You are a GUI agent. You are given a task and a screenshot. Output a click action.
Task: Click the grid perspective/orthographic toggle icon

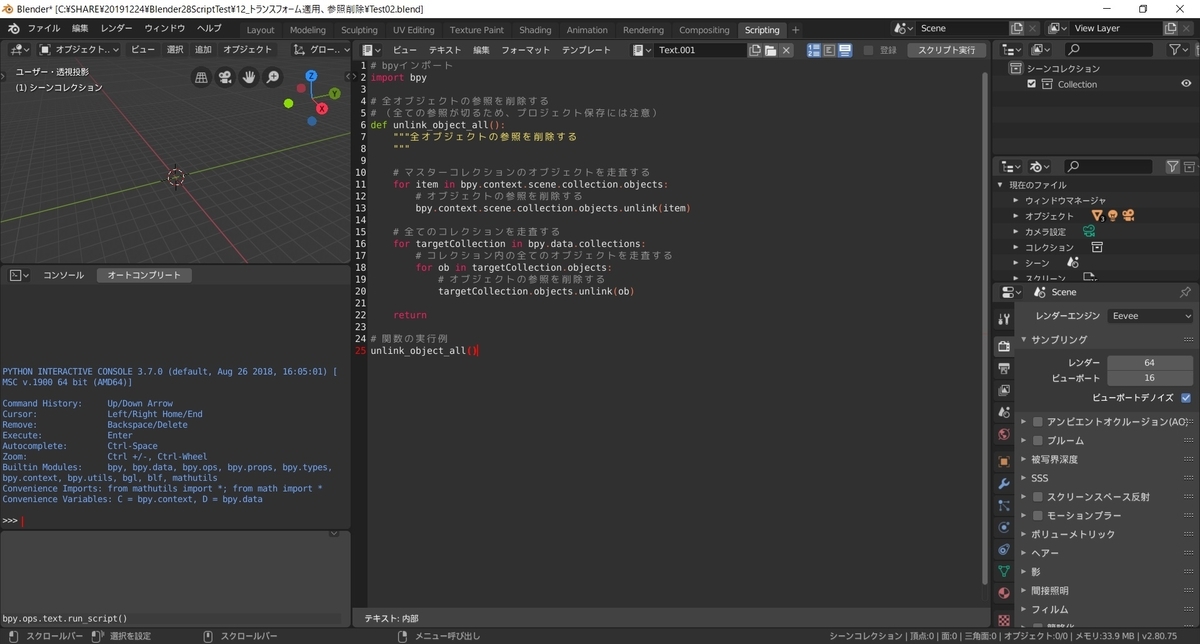[x=201, y=77]
